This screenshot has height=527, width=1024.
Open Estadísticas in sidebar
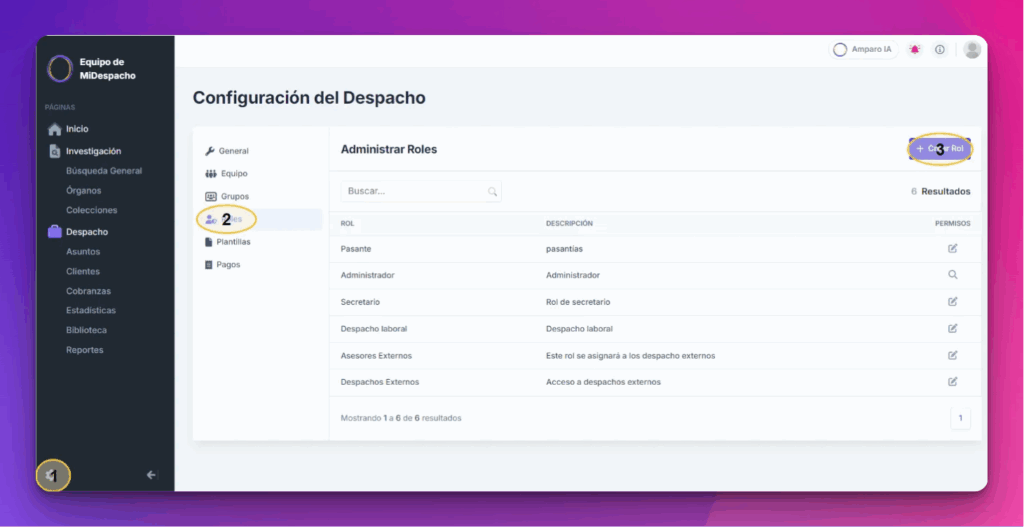coord(91,310)
